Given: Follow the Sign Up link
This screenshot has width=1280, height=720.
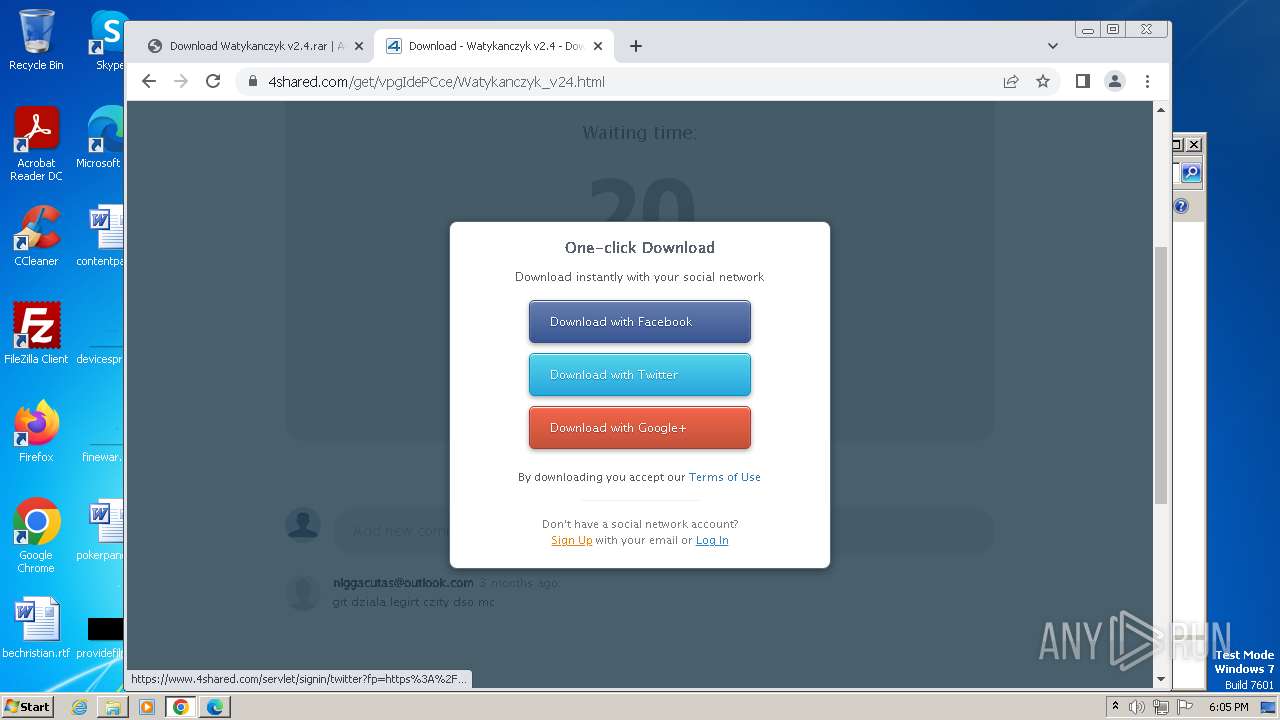Looking at the screenshot, I should click(571, 540).
